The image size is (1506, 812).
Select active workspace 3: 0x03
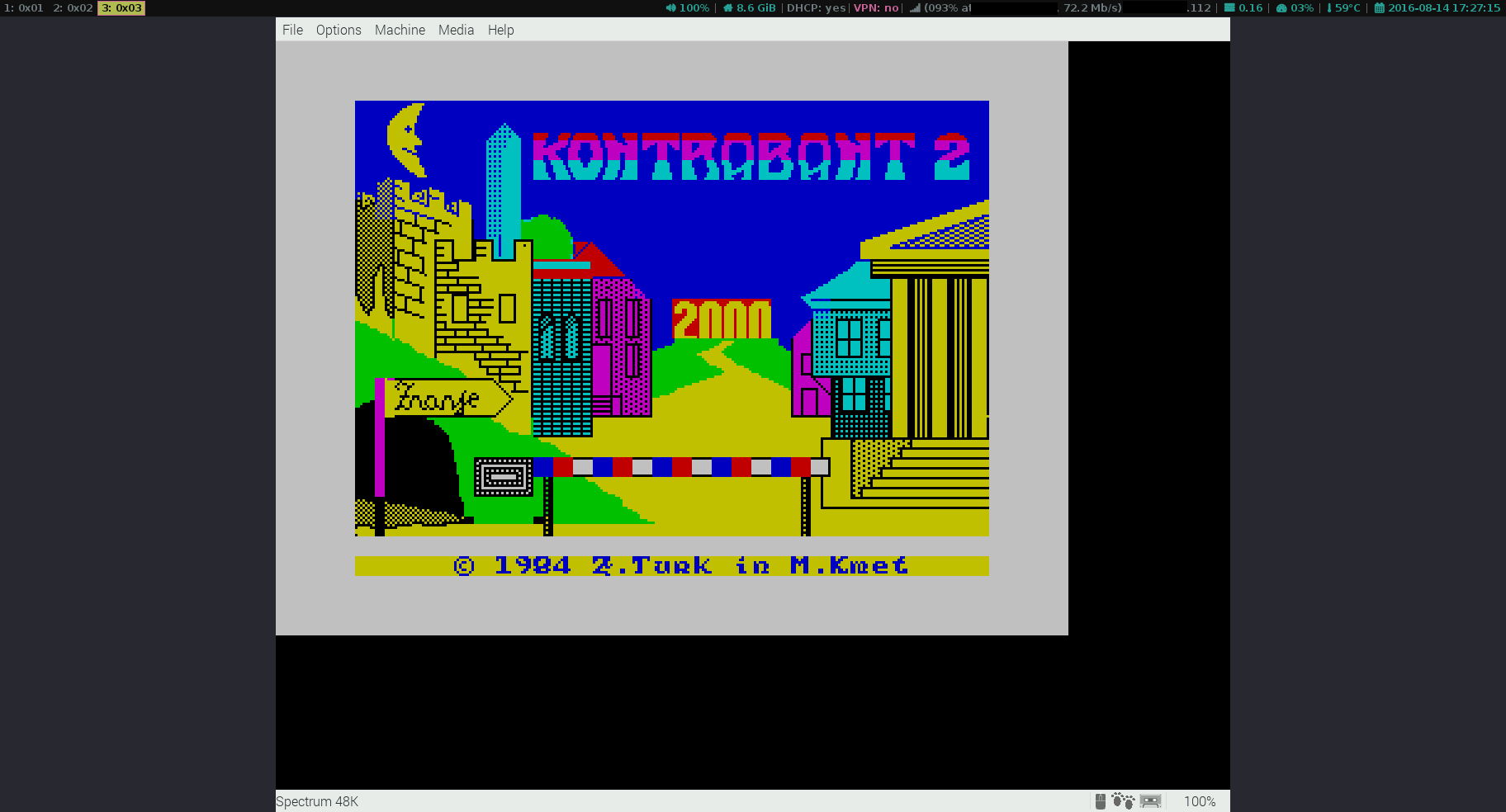pos(121,7)
